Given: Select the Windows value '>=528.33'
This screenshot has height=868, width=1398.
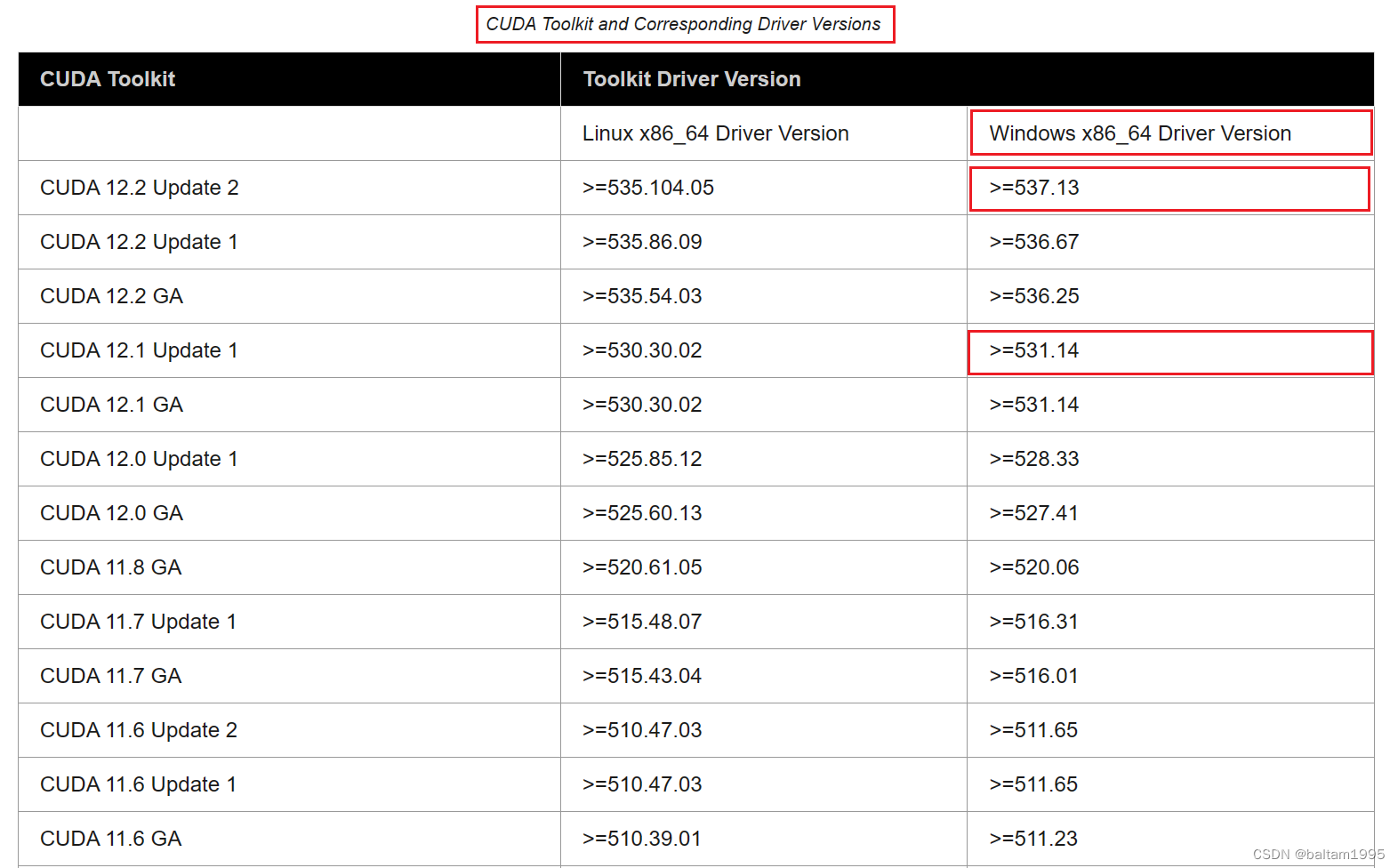Looking at the screenshot, I should click(x=1034, y=459).
